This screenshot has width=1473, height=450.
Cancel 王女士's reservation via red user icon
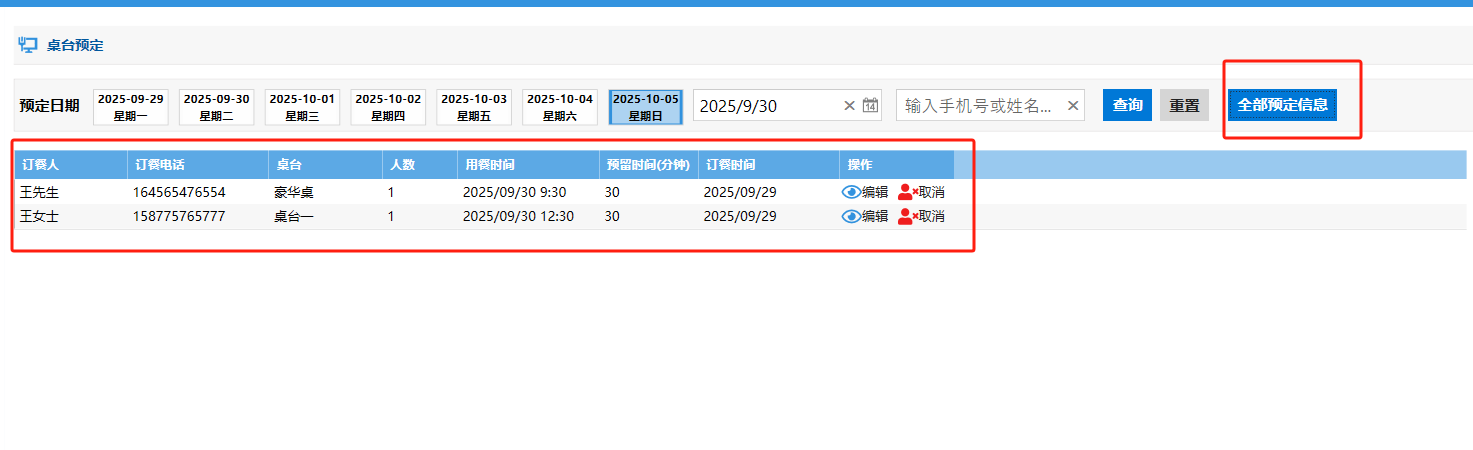(x=907, y=216)
